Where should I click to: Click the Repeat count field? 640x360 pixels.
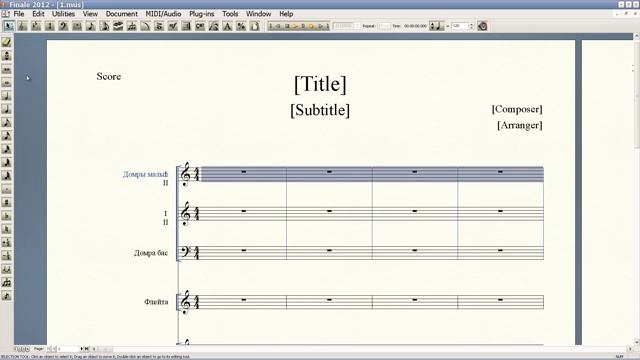(384, 26)
